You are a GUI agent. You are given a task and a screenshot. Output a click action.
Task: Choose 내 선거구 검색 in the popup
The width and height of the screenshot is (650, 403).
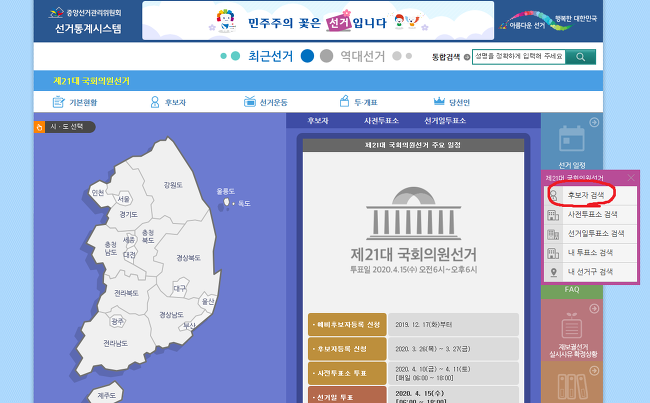tap(590, 272)
